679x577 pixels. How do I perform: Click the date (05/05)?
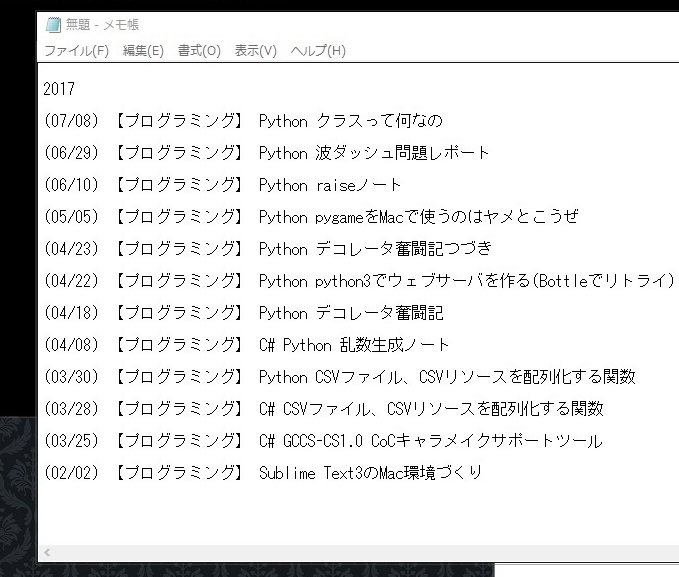(x=71, y=217)
